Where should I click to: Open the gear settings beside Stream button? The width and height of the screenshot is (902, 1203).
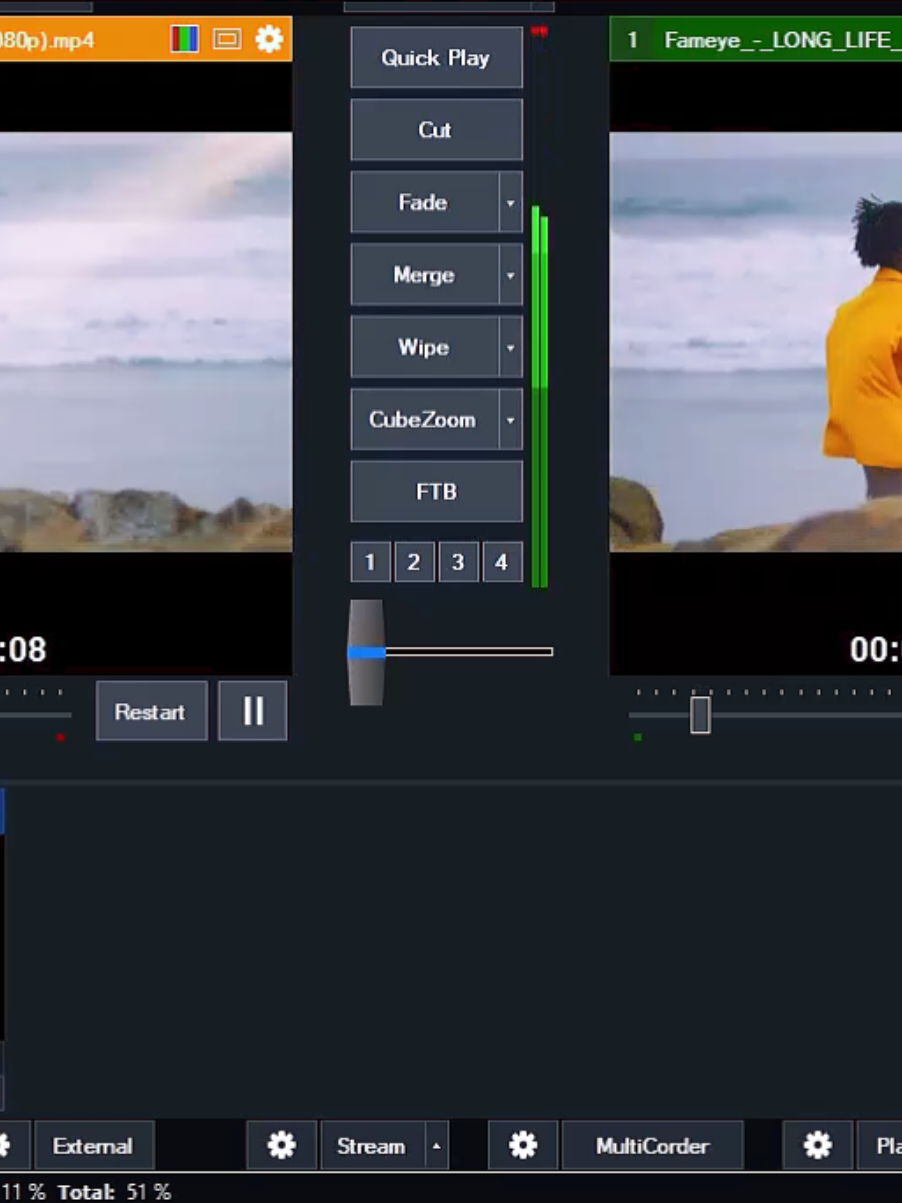[x=282, y=1146]
